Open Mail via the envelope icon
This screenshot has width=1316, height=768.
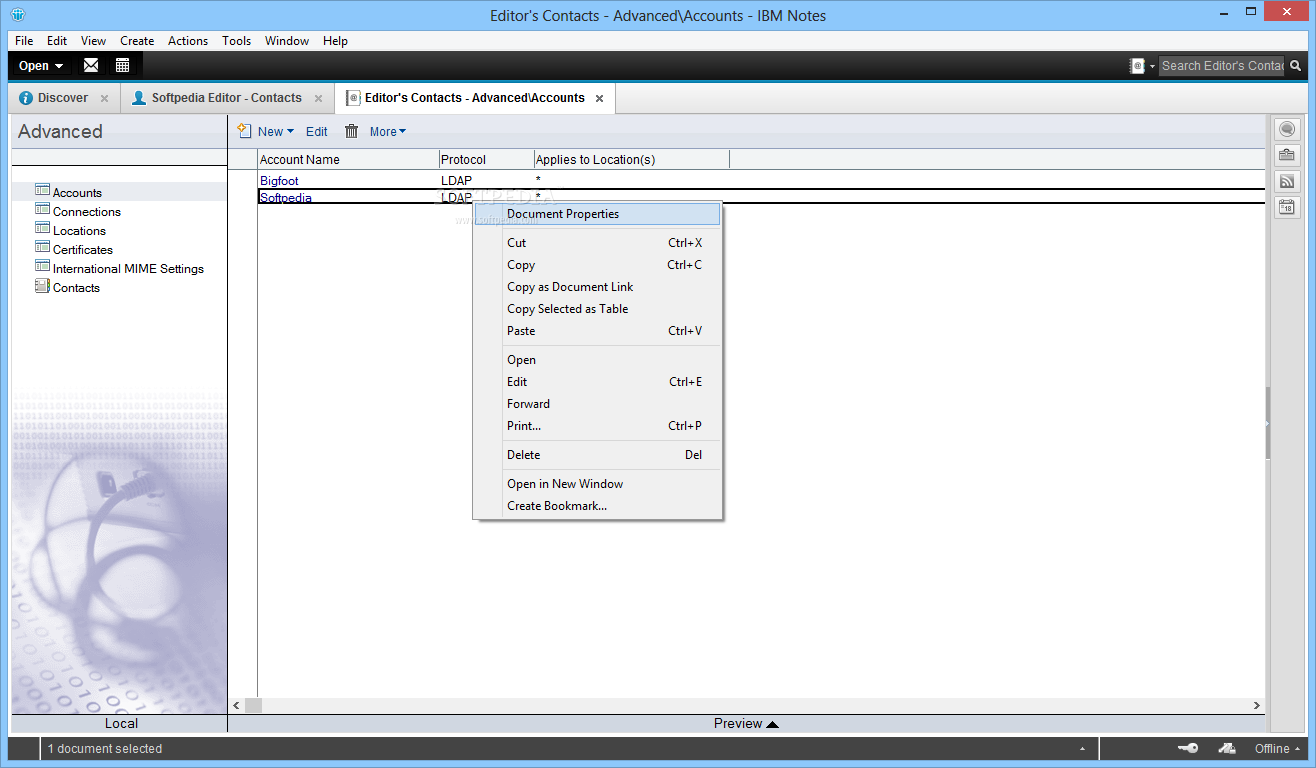pyautogui.click(x=91, y=66)
